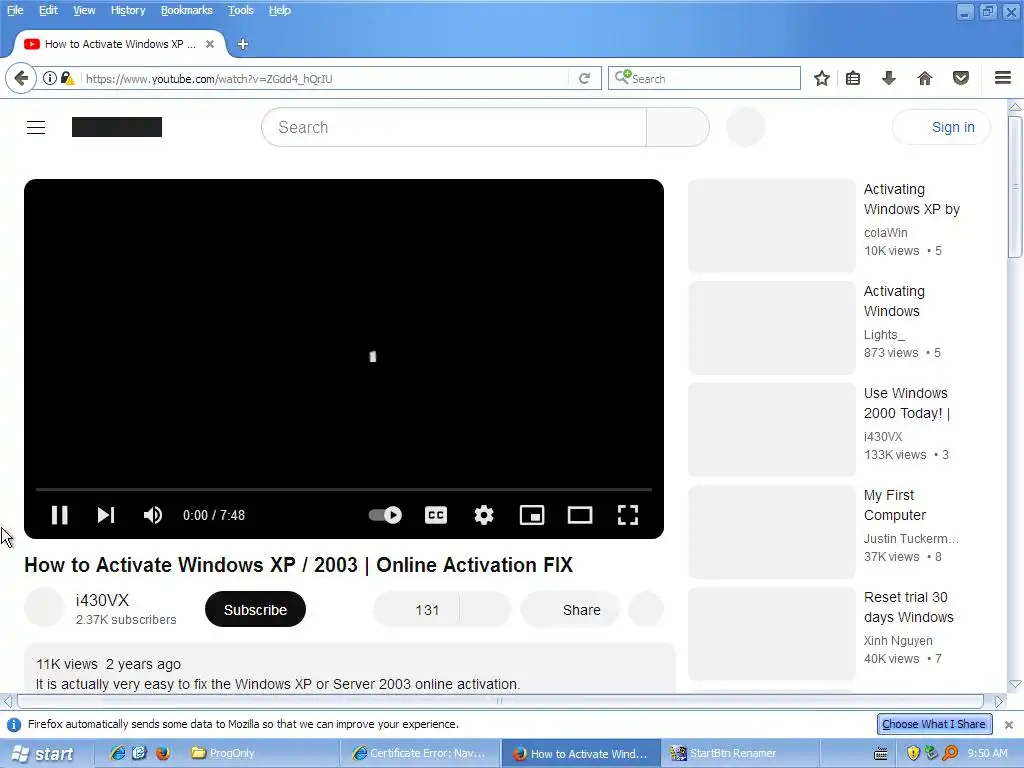Open 'Use Windows 2000 Today!' suggested video
1024x768 pixels.
[x=906, y=403]
